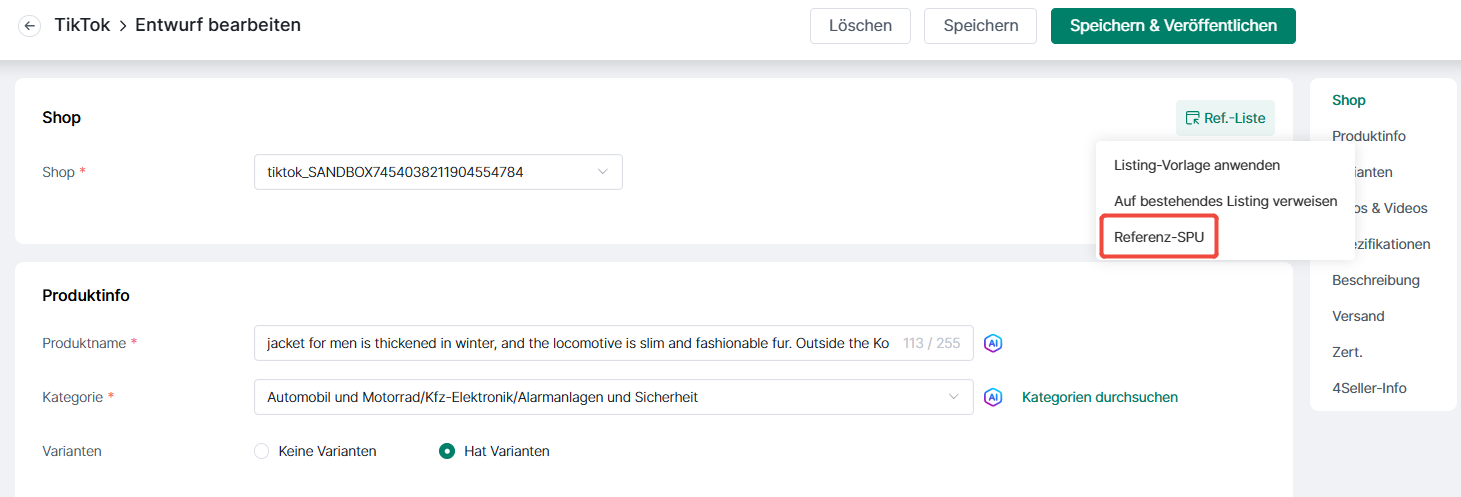
Task: Select the Keine Varianten radio button
Action: 262,451
